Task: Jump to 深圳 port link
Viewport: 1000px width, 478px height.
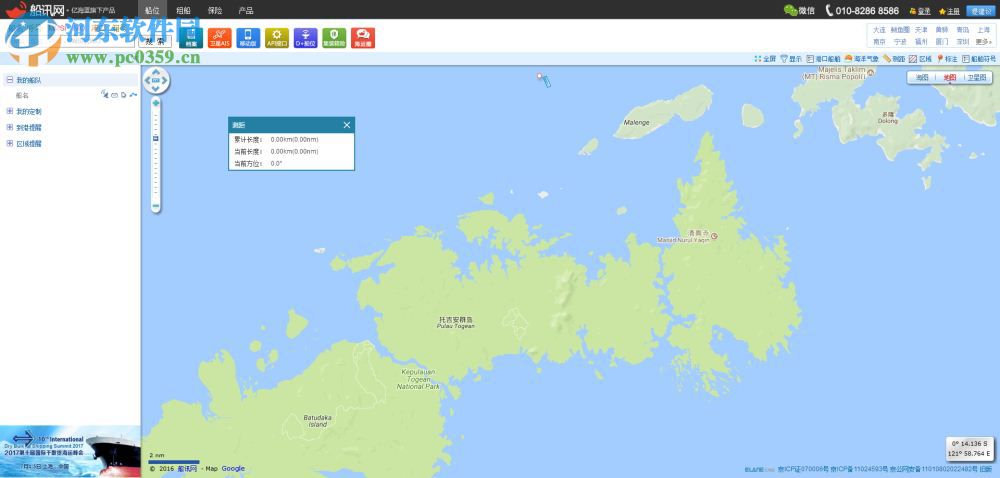Action: 962,41
